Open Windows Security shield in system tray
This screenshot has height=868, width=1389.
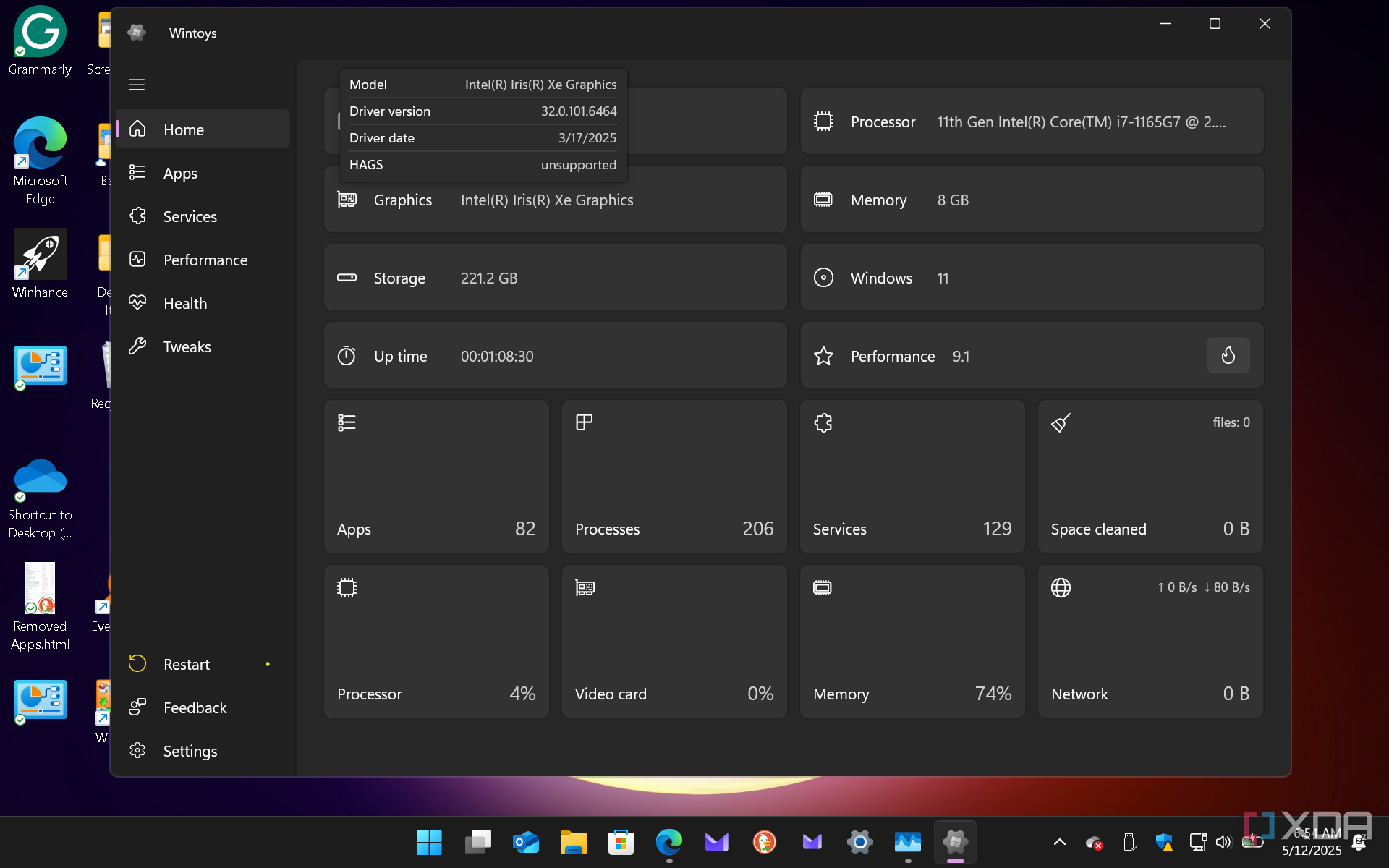click(1163, 842)
